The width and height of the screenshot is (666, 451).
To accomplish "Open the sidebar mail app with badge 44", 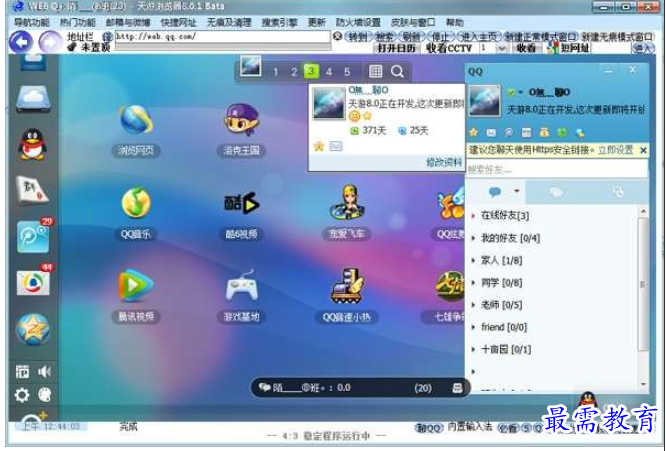I will point(33,281).
